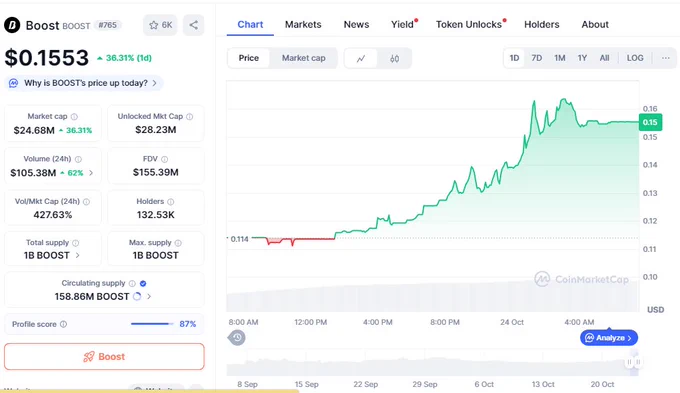The height and width of the screenshot is (393, 680).
Task: Open the Token Unlocks tab
Action: point(471,25)
